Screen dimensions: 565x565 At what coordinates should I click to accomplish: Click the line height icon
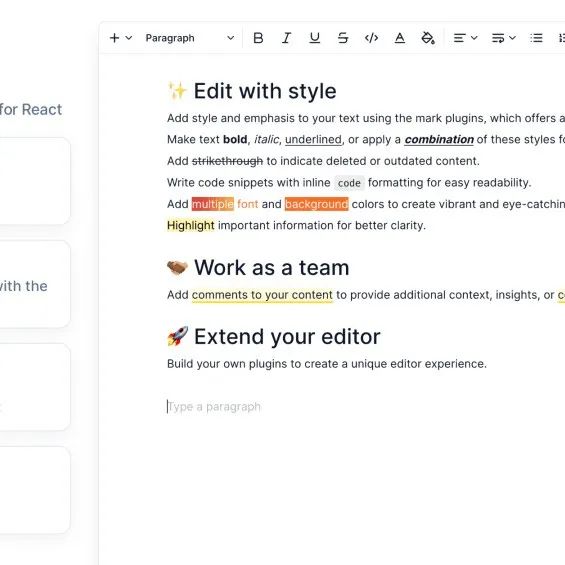[x=498, y=38]
